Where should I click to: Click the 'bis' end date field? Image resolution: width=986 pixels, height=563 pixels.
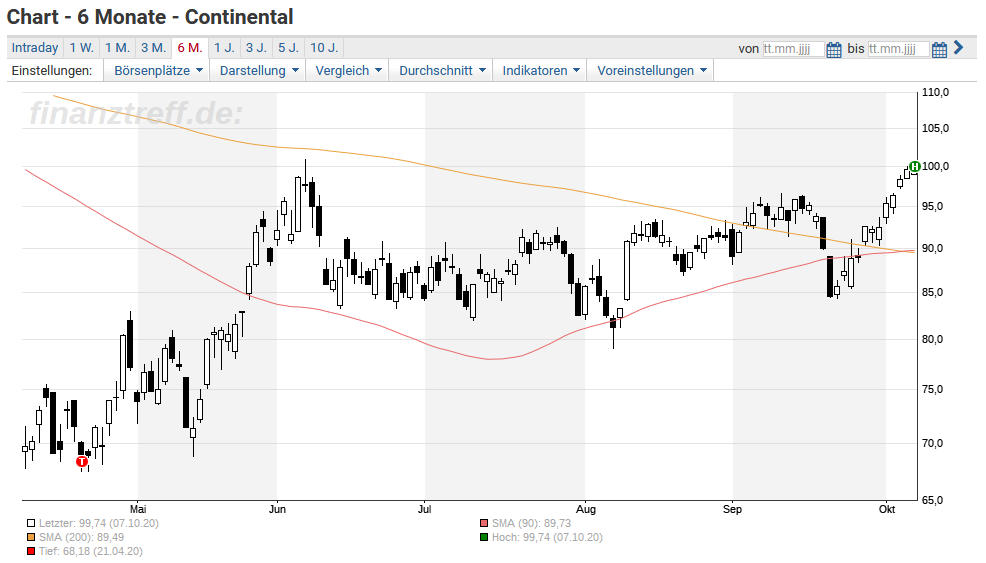tap(898, 49)
